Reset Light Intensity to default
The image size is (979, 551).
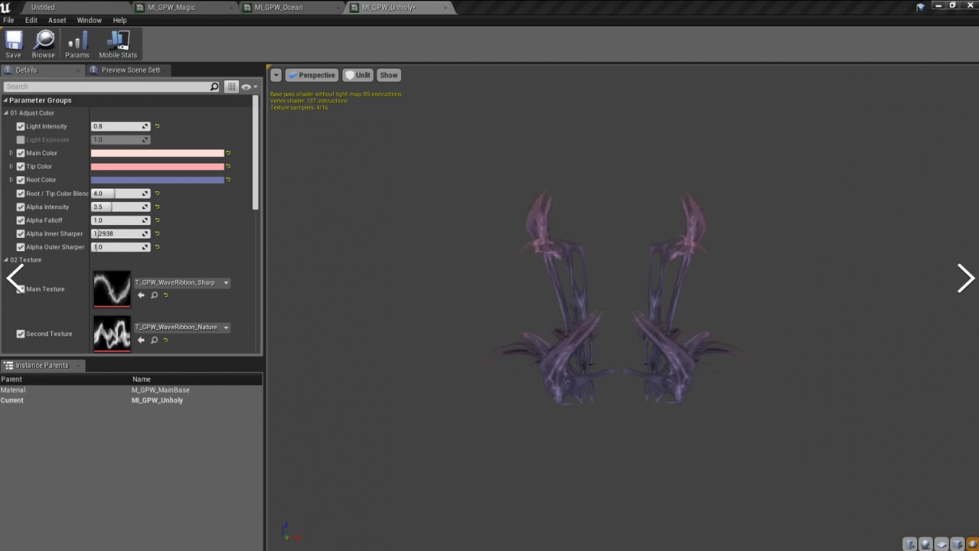(x=157, y=126)
